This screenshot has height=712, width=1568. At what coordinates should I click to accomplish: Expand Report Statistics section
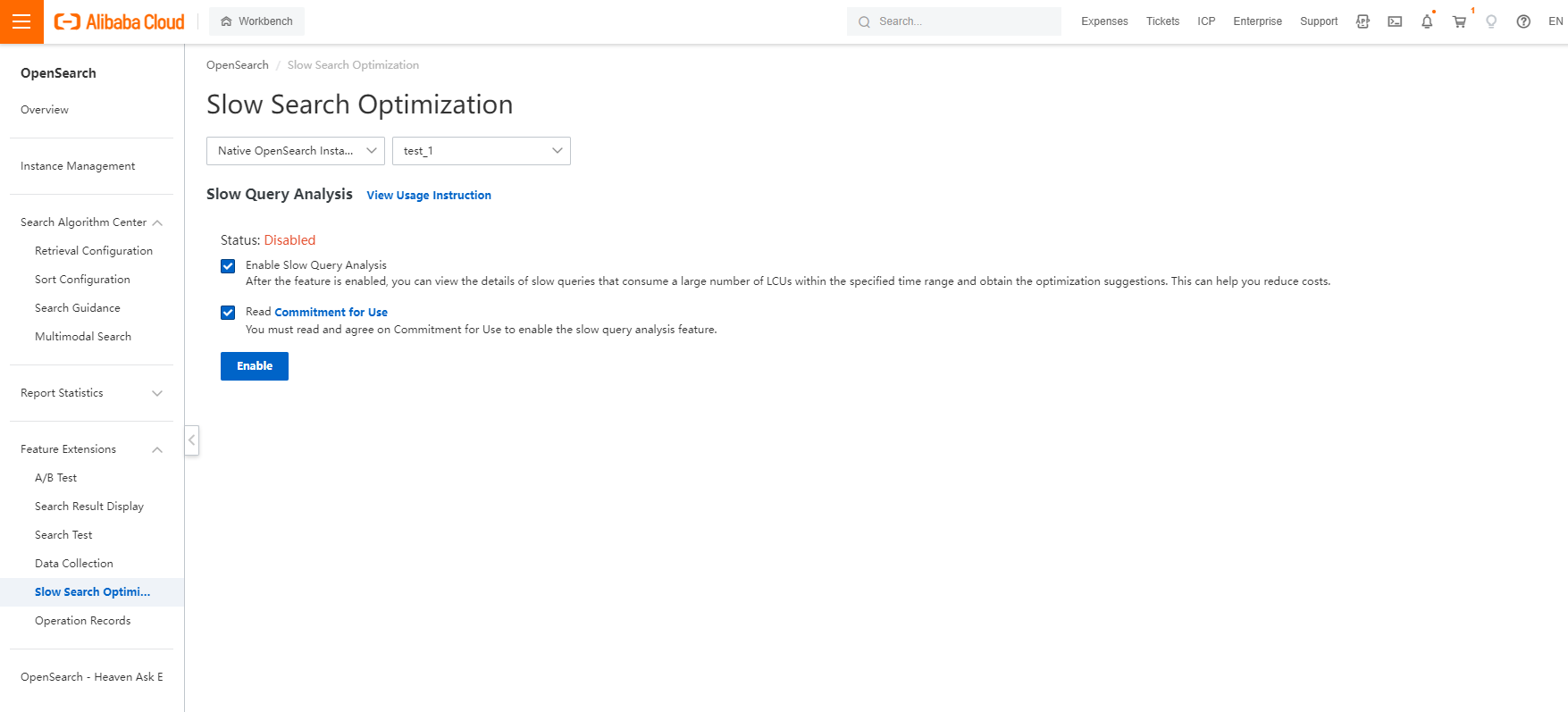[x=91, y=393]
